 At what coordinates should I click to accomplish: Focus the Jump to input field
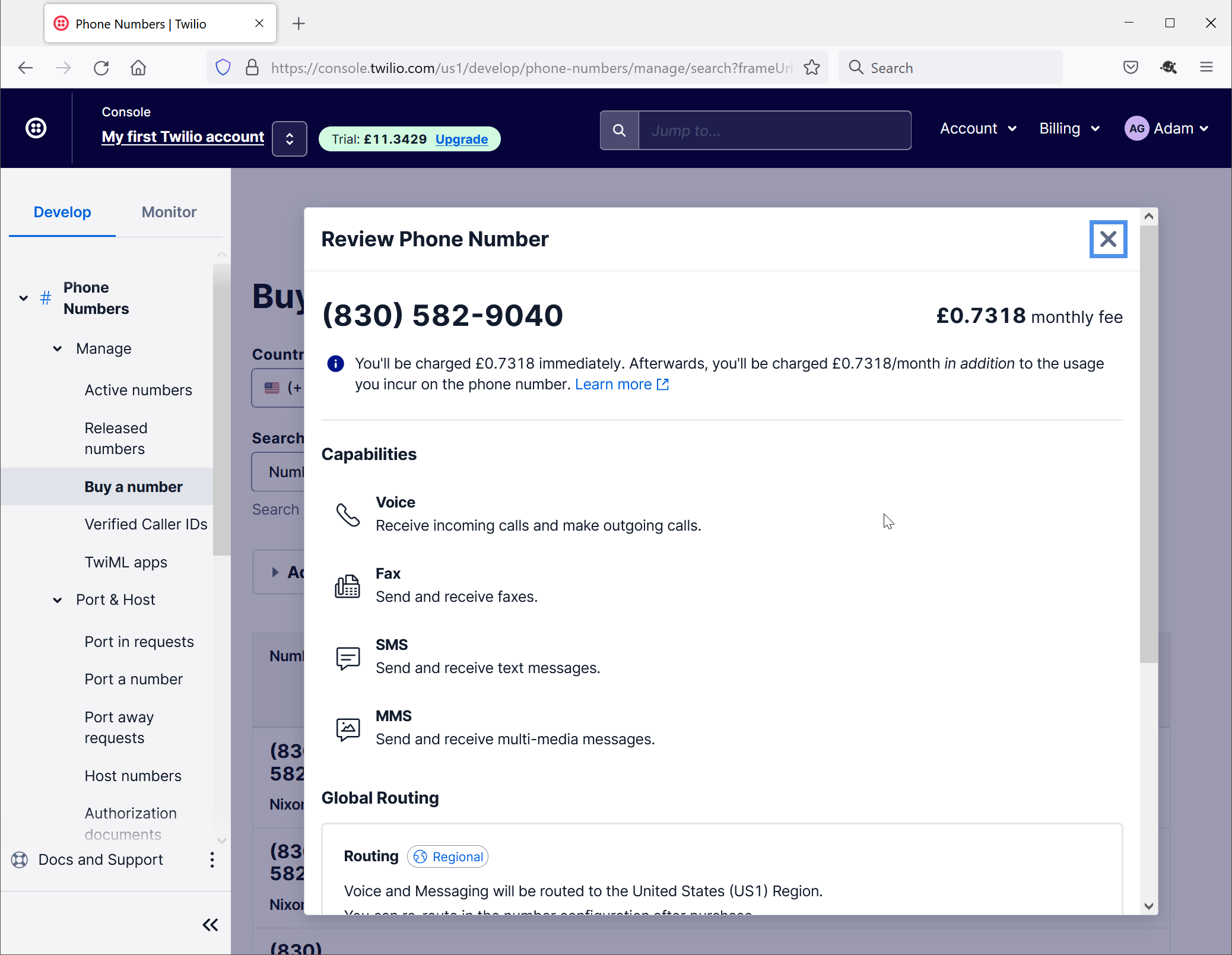coord(774,131)
